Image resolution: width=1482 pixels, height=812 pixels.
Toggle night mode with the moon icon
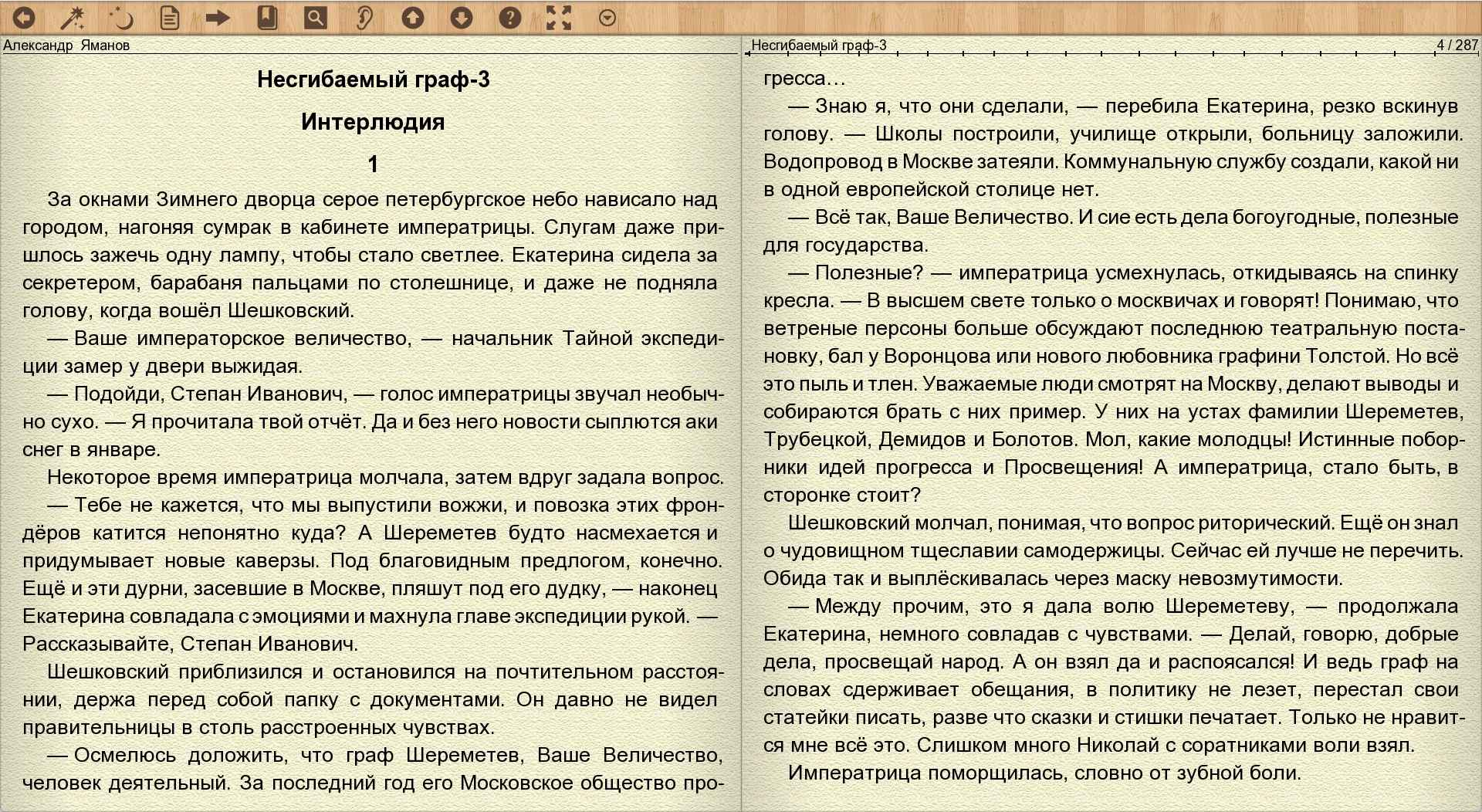[121, 18]
